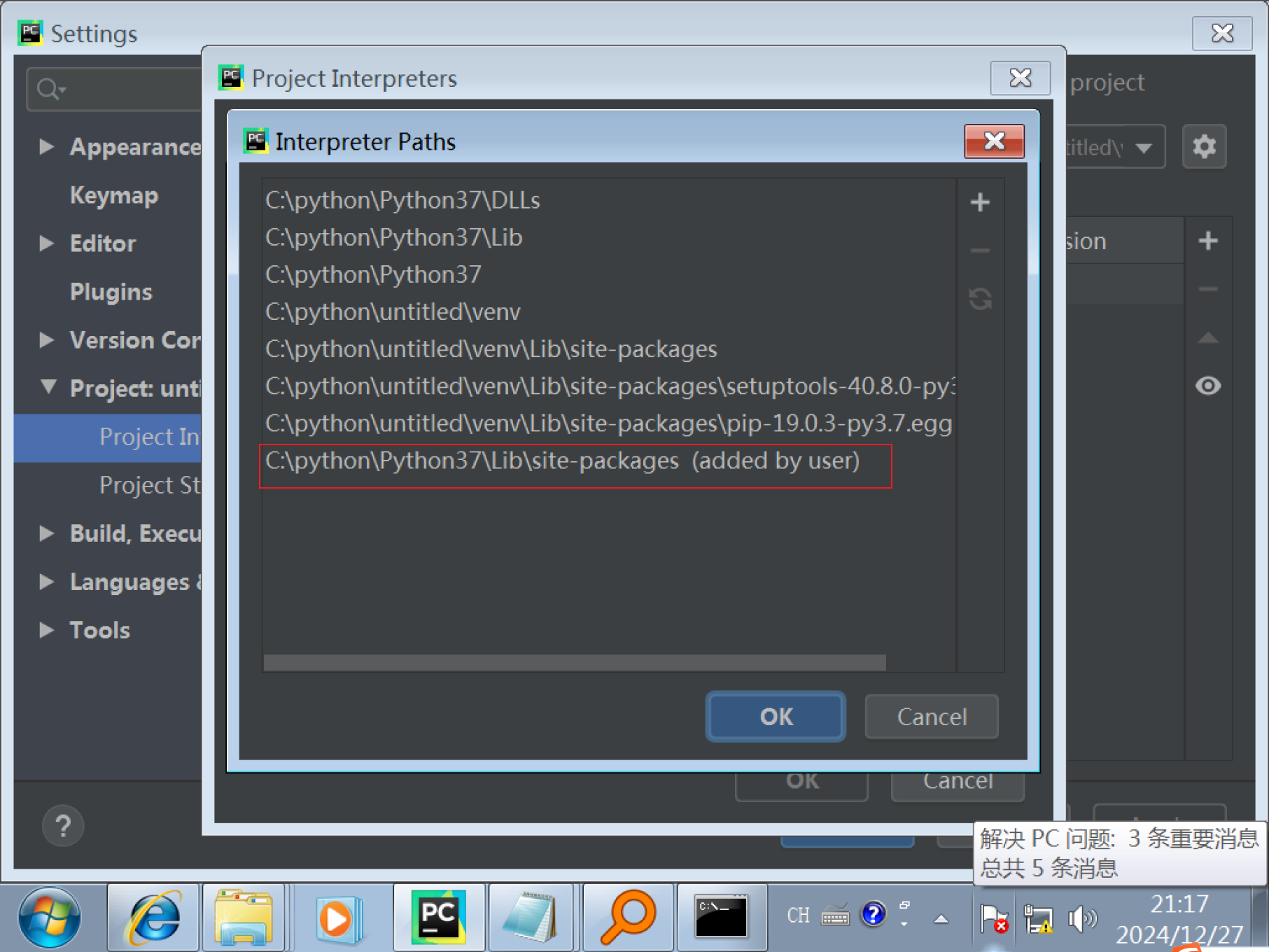Open Windows Start menu
The width and height of the screenshot is (1269, 952).
(50, 918)
